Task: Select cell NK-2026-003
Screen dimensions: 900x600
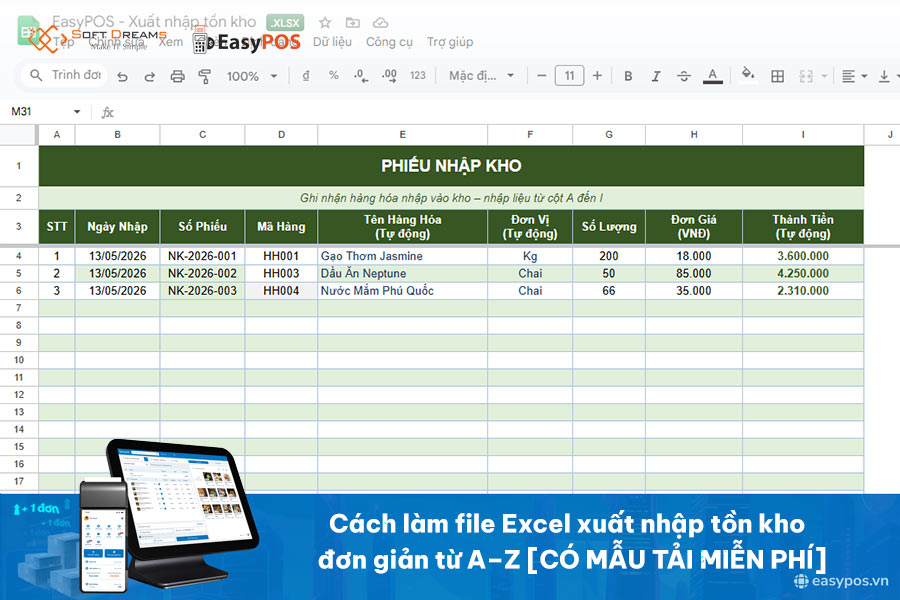Action: coord(202,291)
